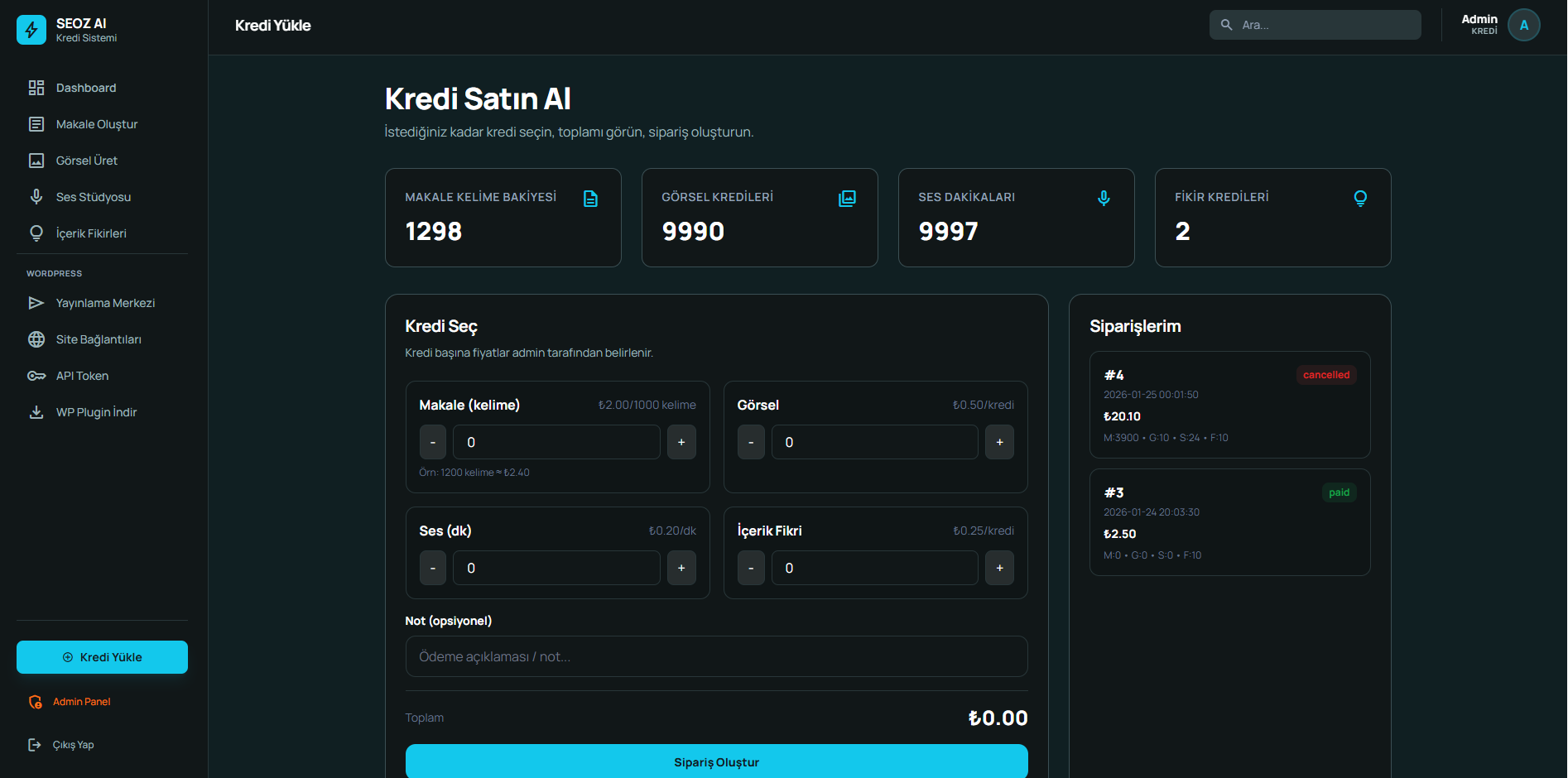Click the search magnifier icon
Image resolution: width=1568 pixels, height=778 pixels.
point(1227,25)
